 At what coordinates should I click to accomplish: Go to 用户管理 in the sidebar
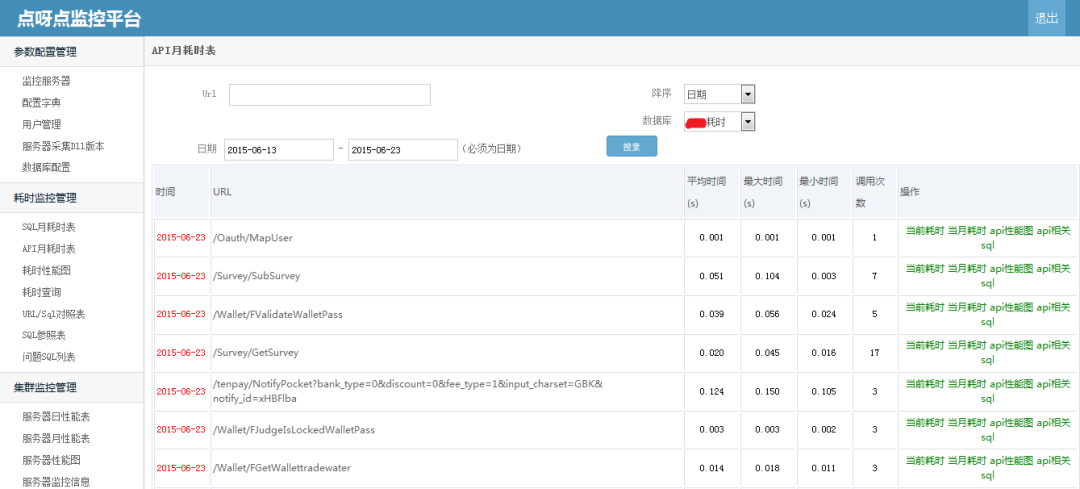coord(41,125)
